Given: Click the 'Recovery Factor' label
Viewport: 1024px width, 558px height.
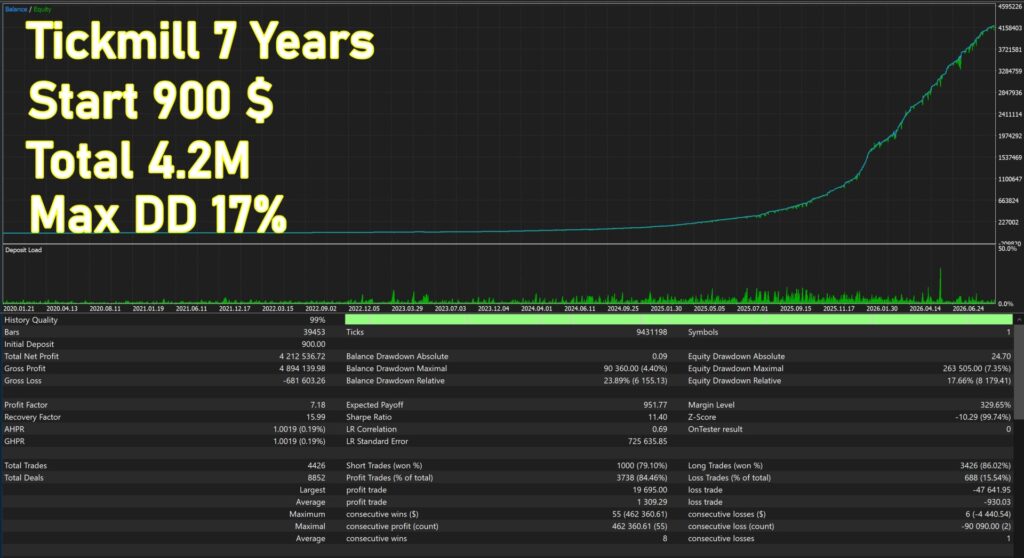Looking at the screenshot, I should pos(32,417).
